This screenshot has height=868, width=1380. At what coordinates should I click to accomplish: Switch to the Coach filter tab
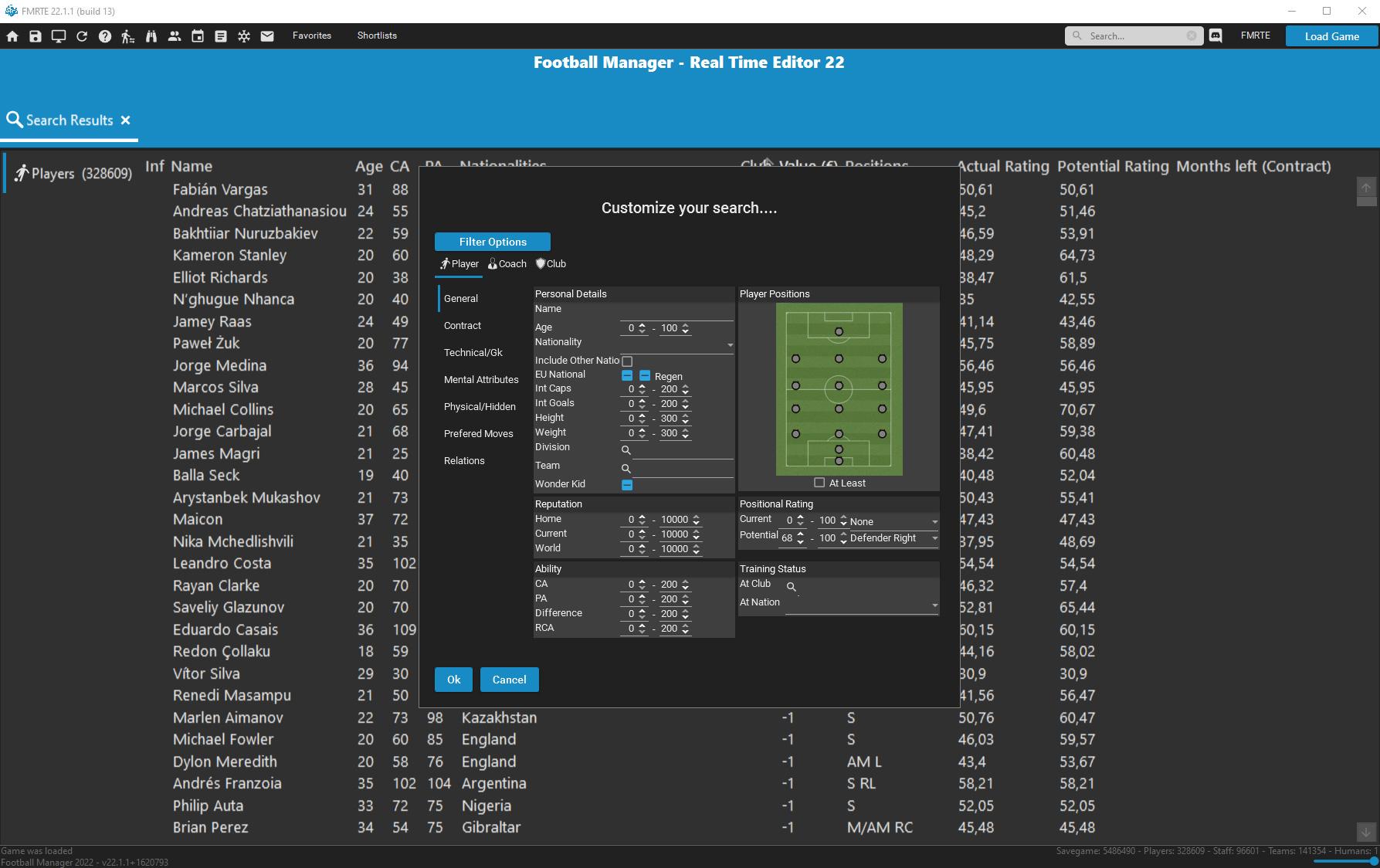[x=507, y=264]
